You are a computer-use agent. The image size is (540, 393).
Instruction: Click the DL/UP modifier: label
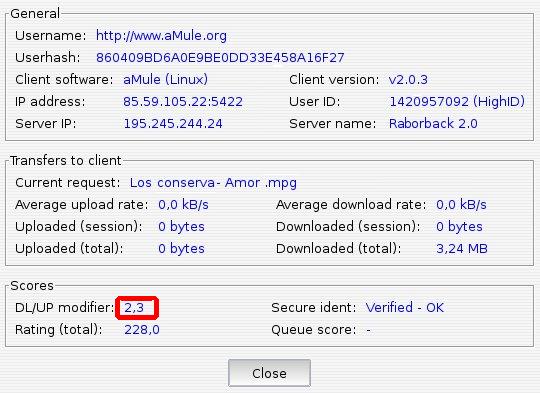(x=65, y=308)
